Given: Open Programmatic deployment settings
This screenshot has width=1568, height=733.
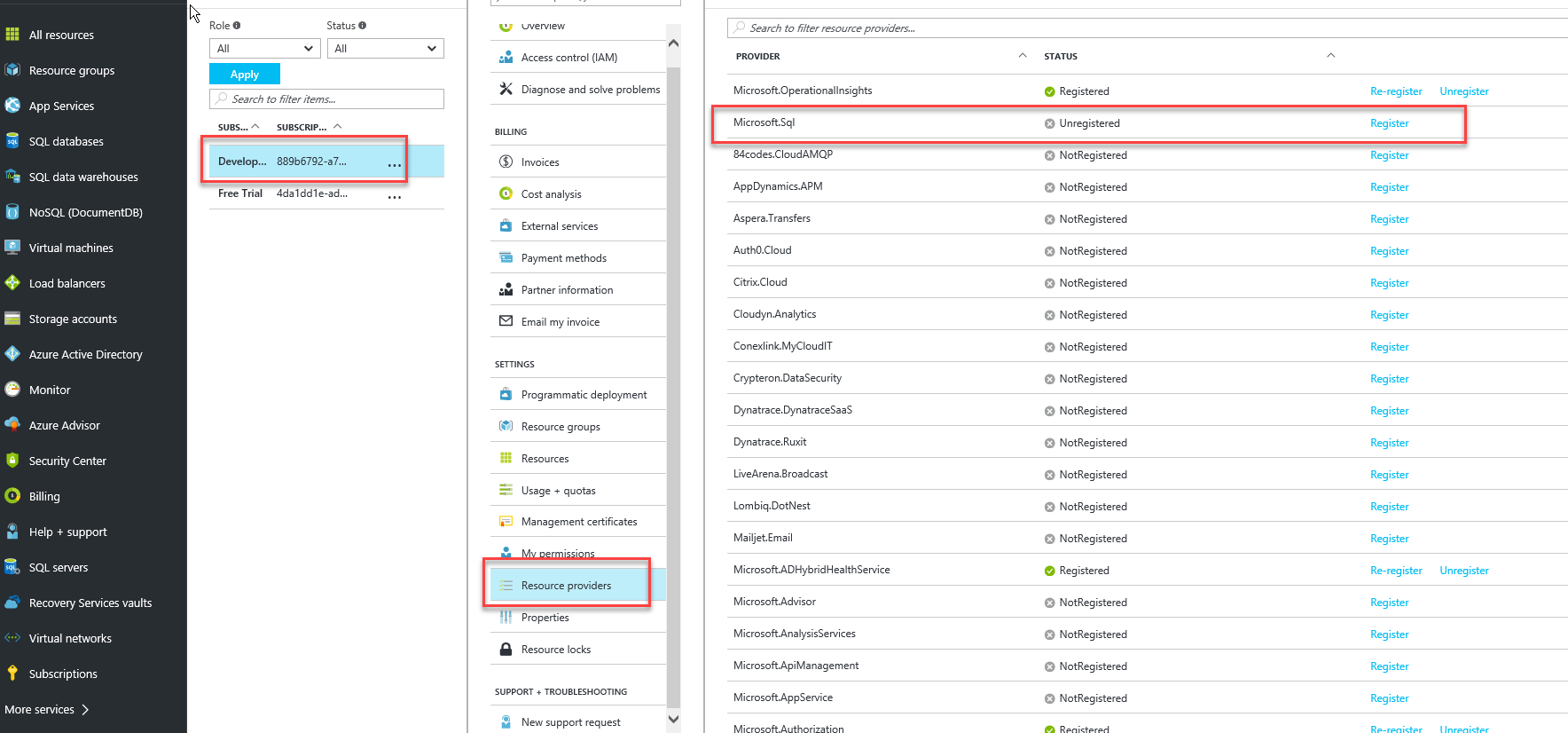Looking at the screenshot, I should (x=577, y=394).
